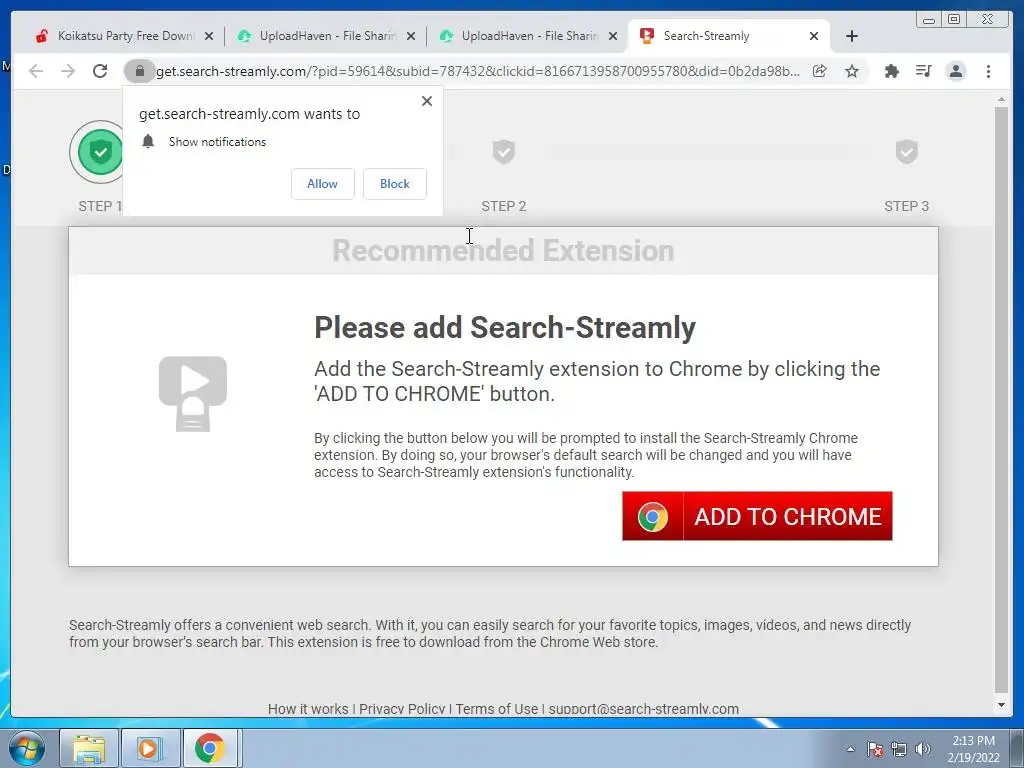Open Windows Media Player from taskbar

point(150,748)
